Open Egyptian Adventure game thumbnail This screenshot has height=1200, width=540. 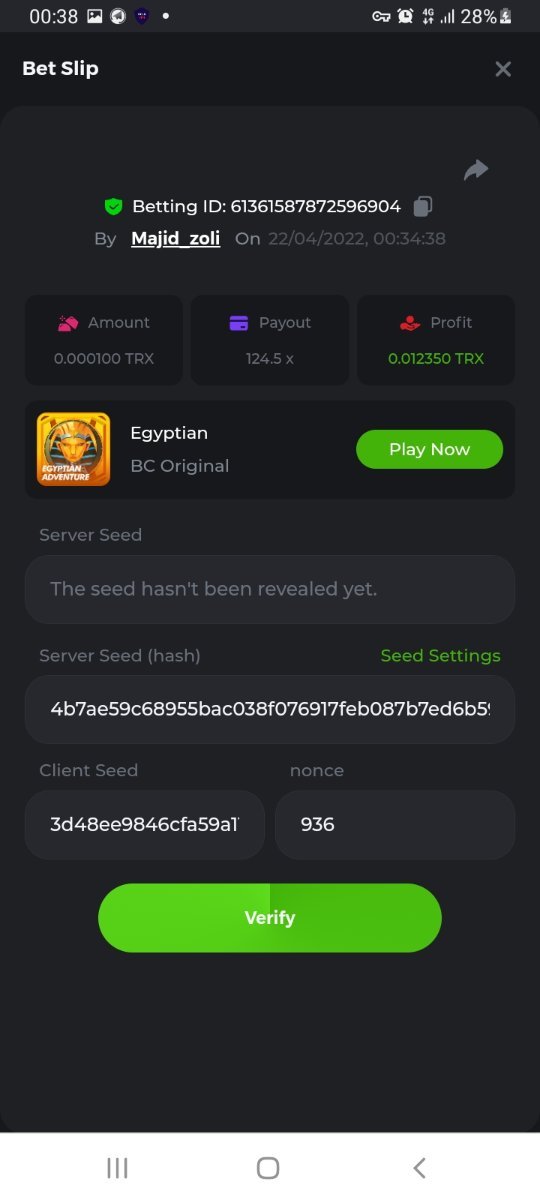(73, 449)
